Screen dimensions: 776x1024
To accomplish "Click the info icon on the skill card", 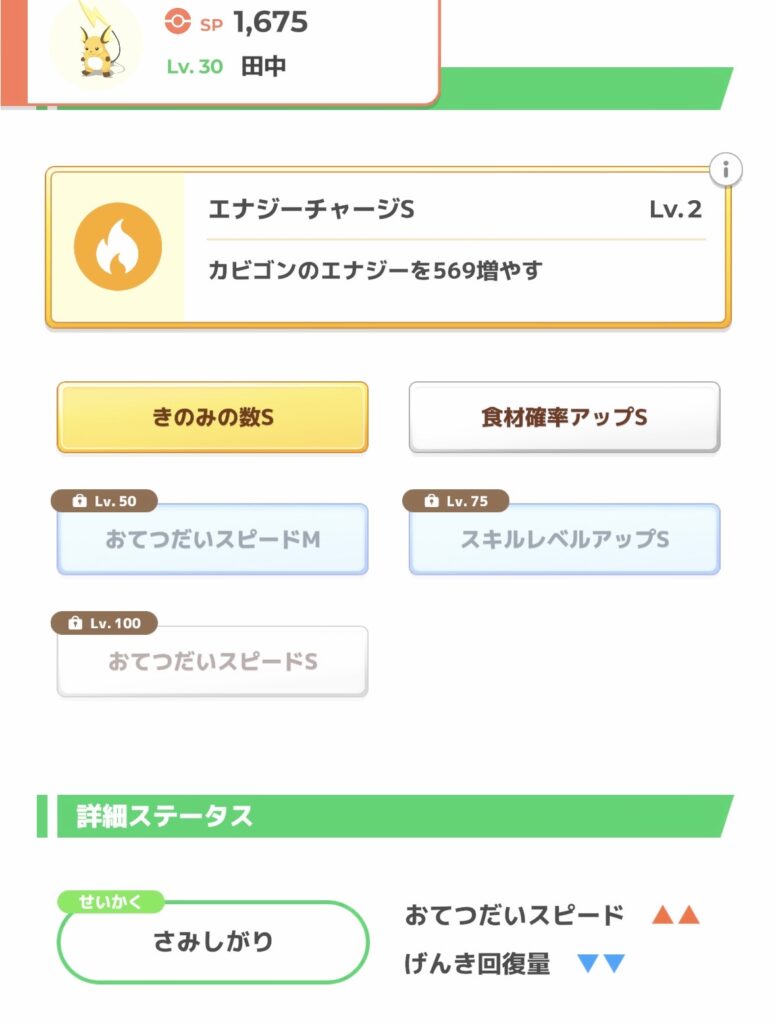I will 726,170.
